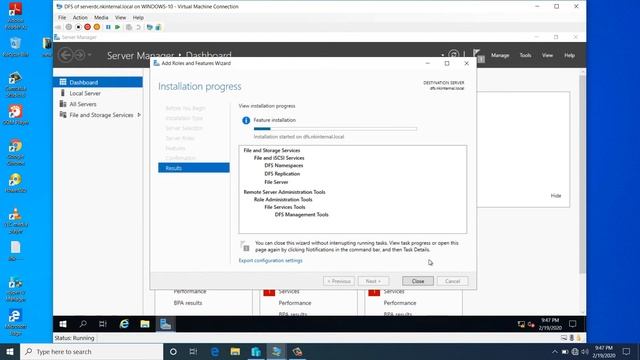Open the Notifications flag icon
This screenshot has height=360, width=640.
[478, 55]
